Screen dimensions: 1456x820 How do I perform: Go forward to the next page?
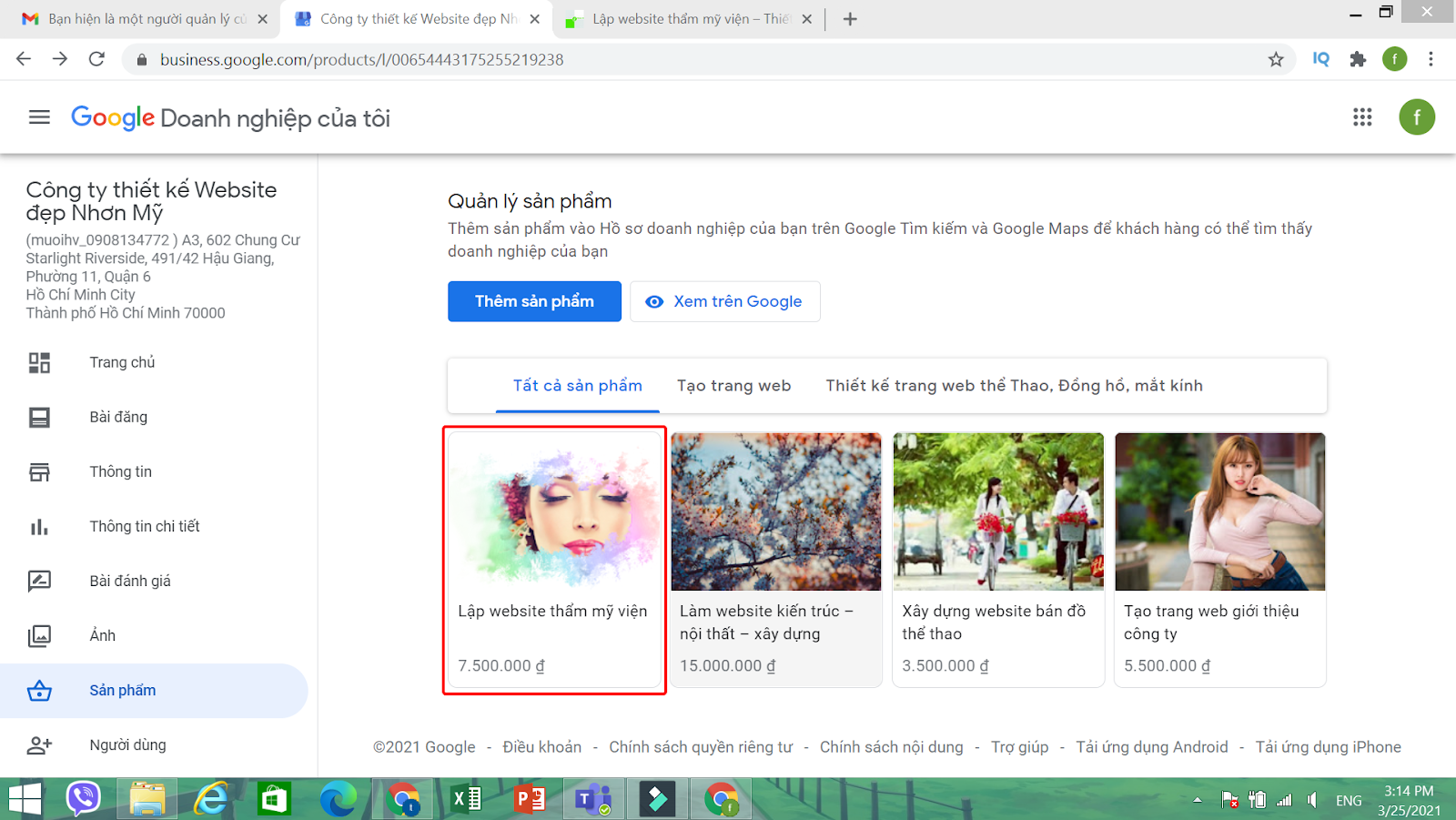point(60,59)
